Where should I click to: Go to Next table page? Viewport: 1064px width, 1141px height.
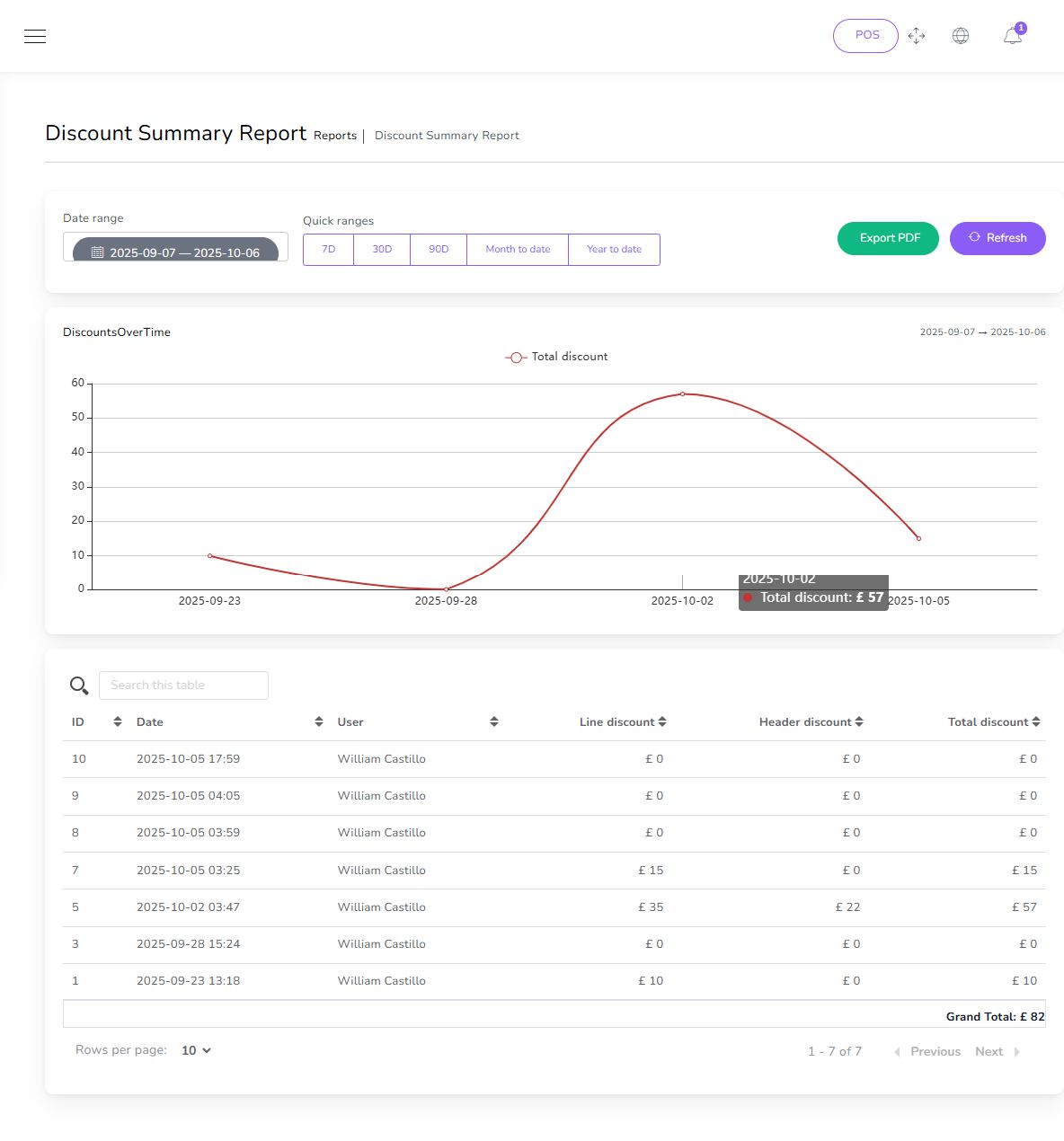click(997, 1051)
